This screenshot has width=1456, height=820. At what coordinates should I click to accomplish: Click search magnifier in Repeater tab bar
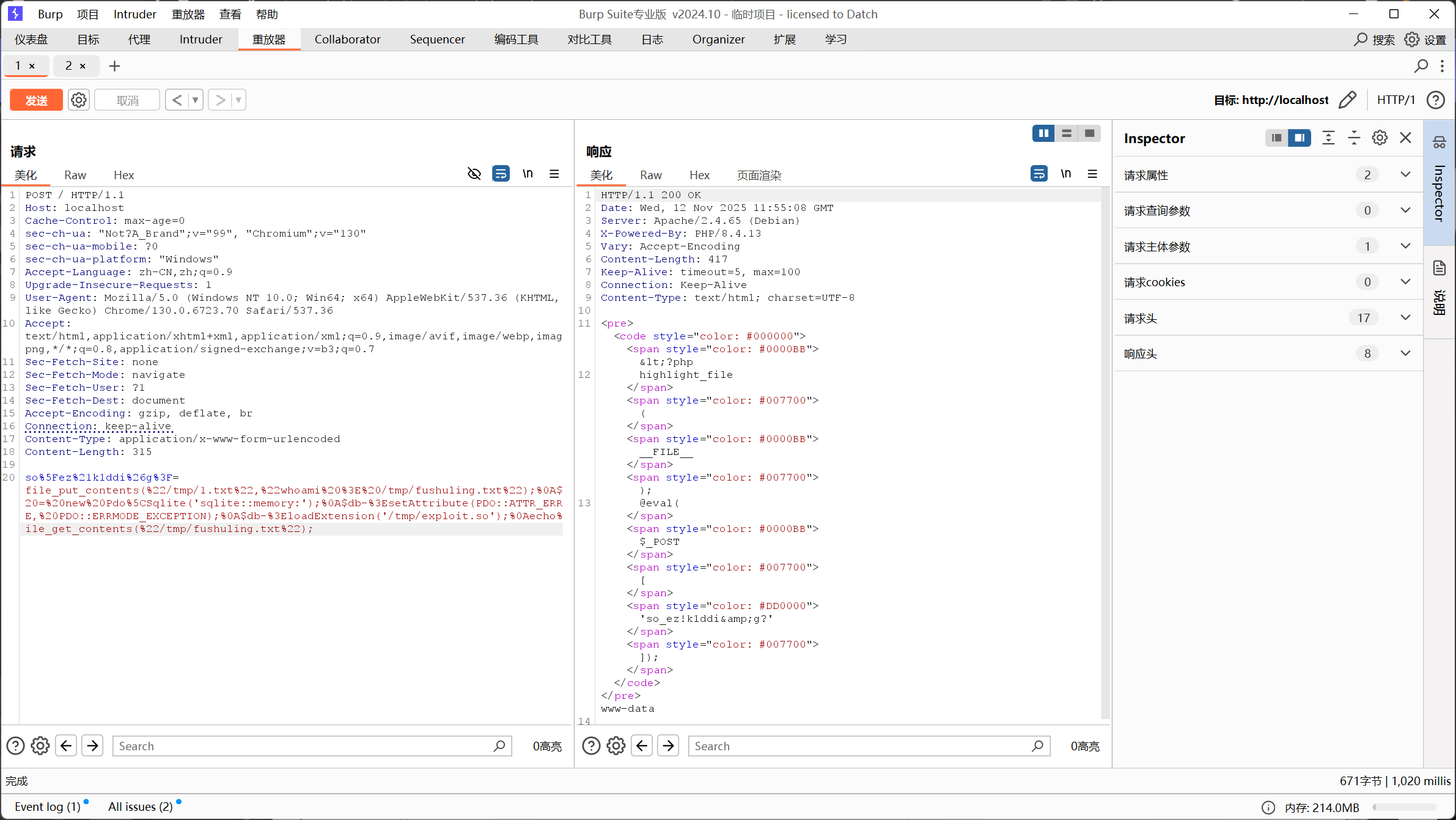tap(1421, 66)
